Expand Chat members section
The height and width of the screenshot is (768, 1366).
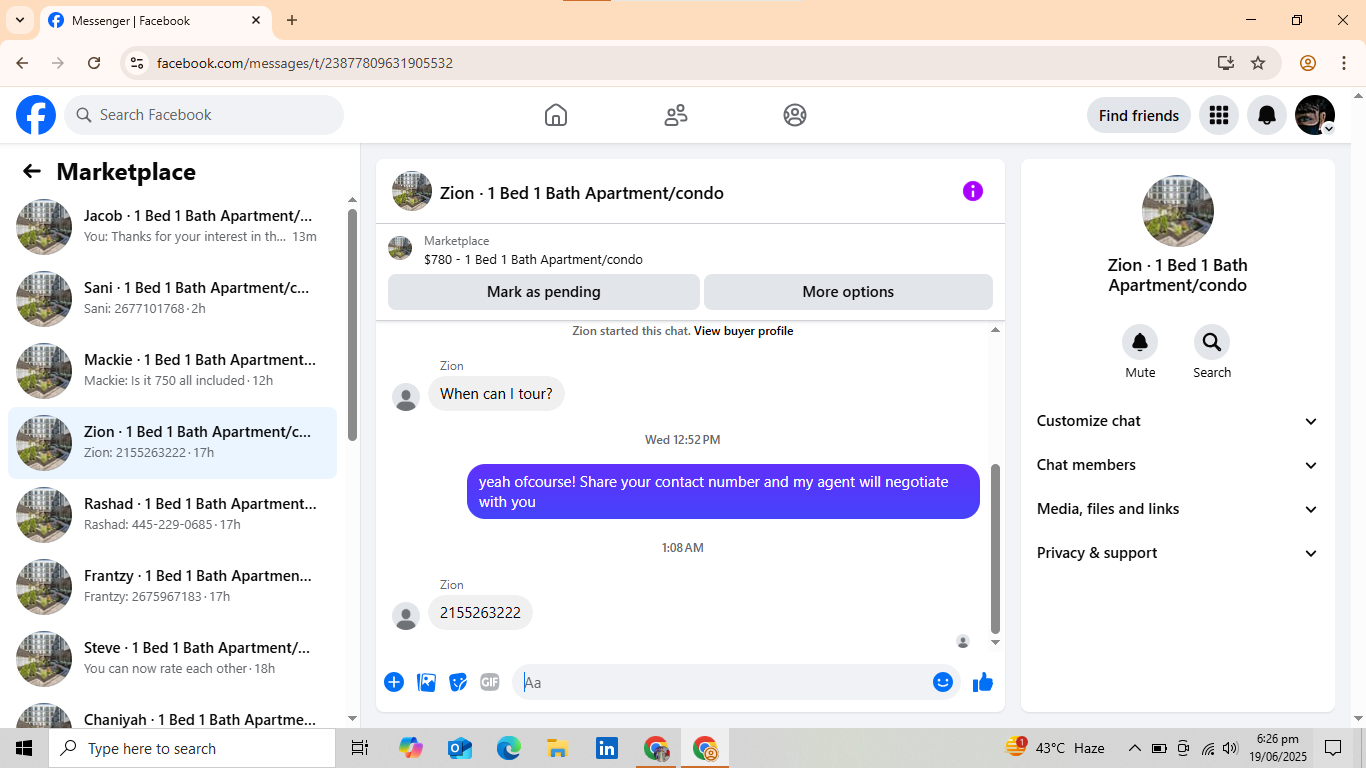pos(1178,465)
